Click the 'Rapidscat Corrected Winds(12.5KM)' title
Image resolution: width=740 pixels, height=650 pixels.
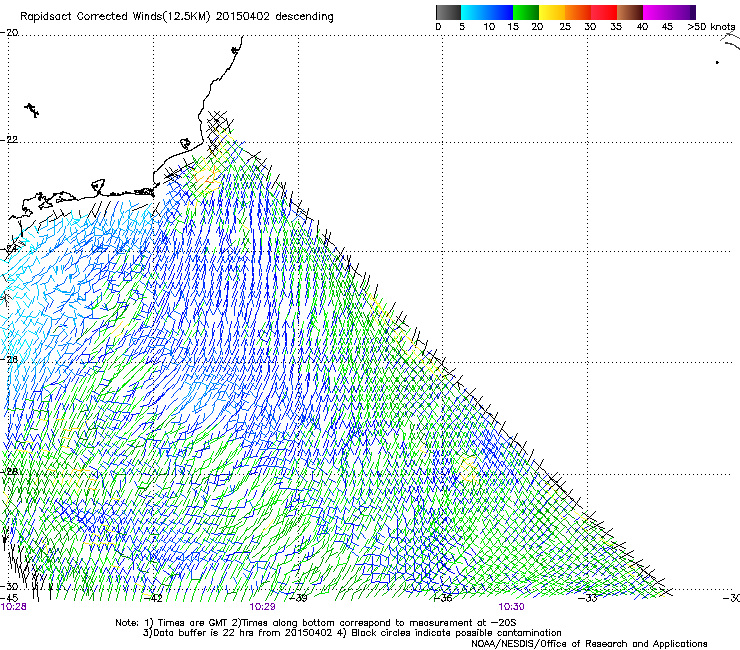coord(115,17)
